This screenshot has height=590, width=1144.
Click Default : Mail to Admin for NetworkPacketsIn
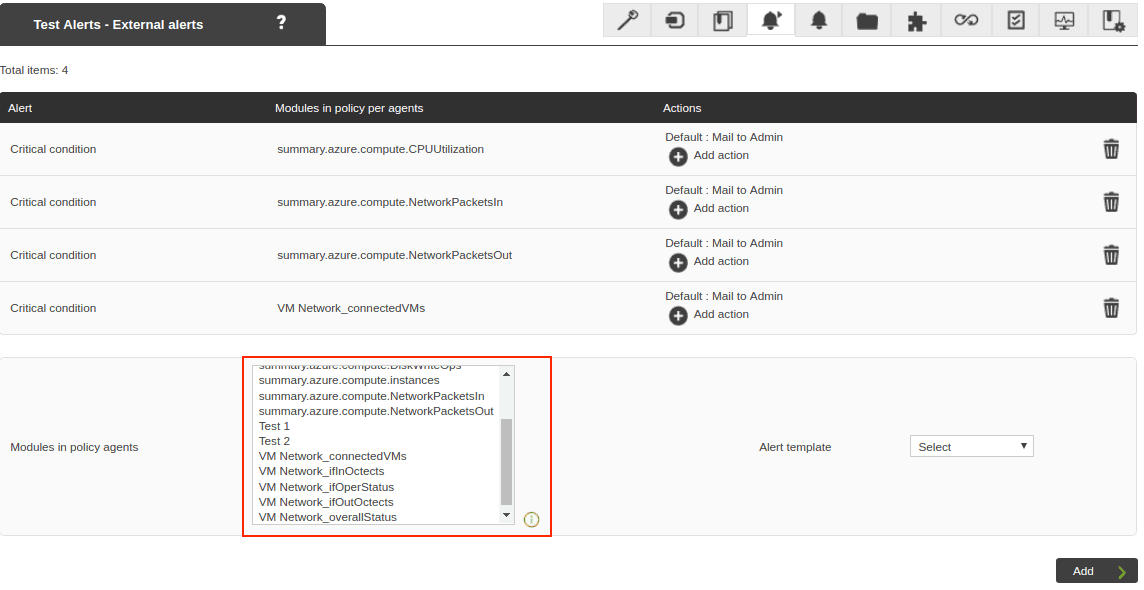coord(724,190)
